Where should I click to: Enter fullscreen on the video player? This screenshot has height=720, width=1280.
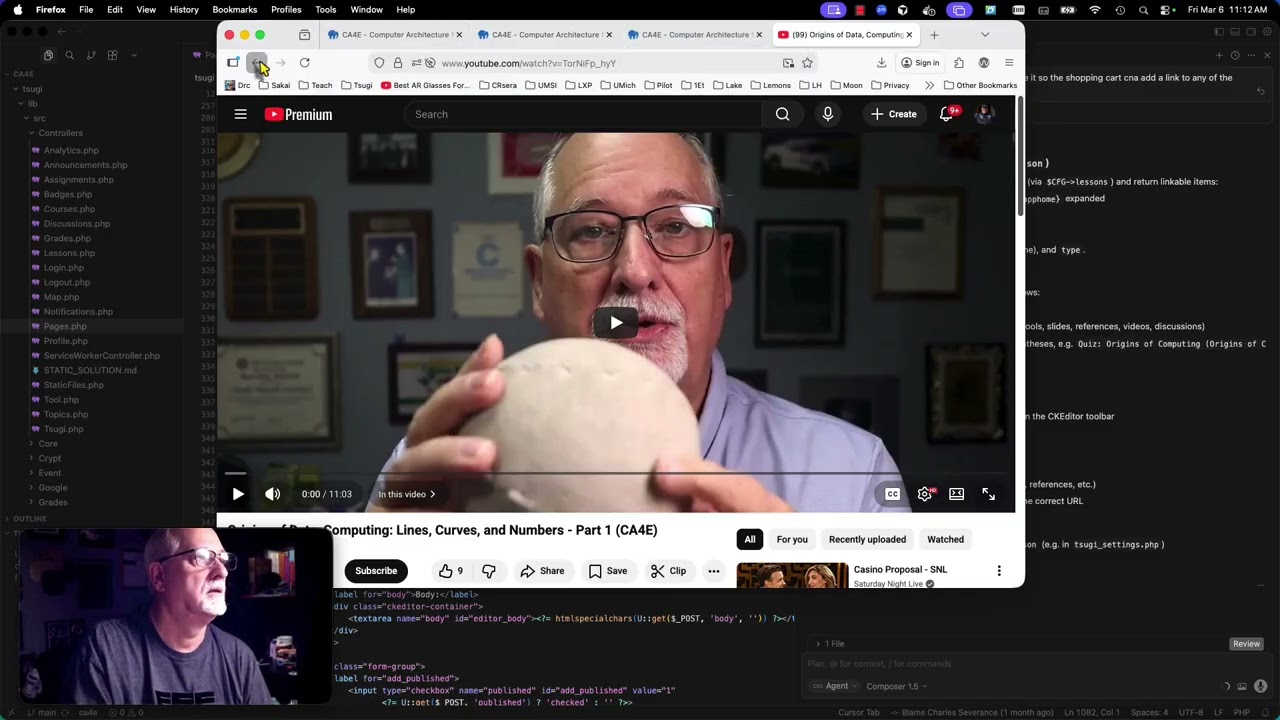pos(988,494)
